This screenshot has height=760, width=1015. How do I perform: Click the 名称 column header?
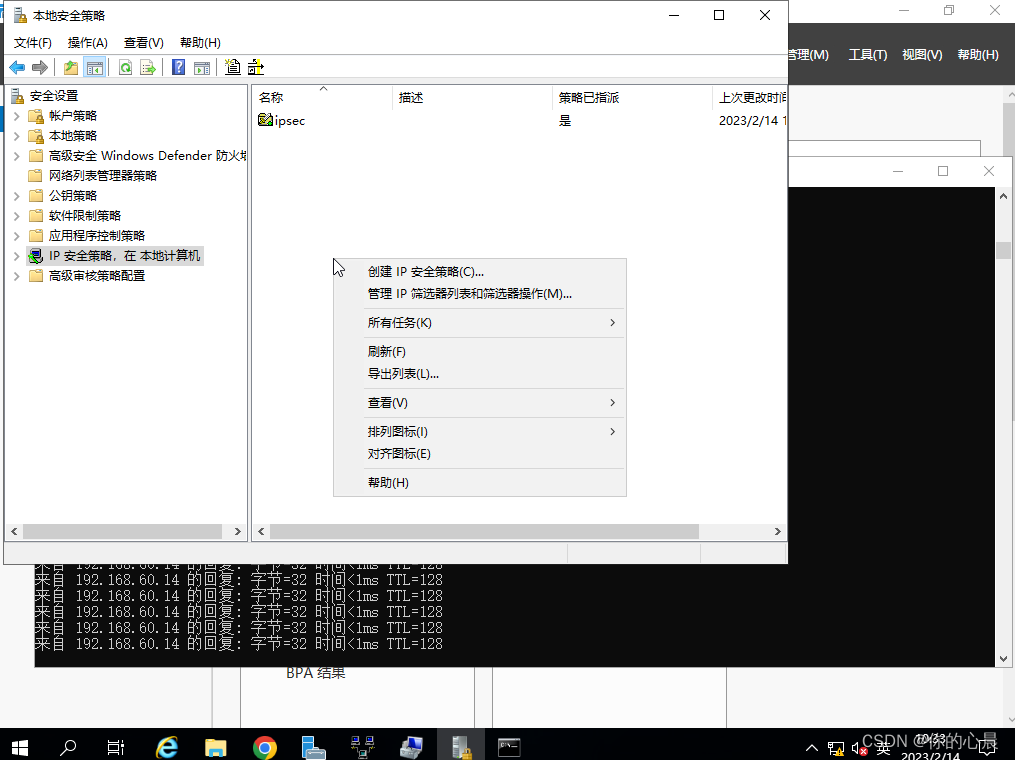pyautogui.click(x=271, y=98)
